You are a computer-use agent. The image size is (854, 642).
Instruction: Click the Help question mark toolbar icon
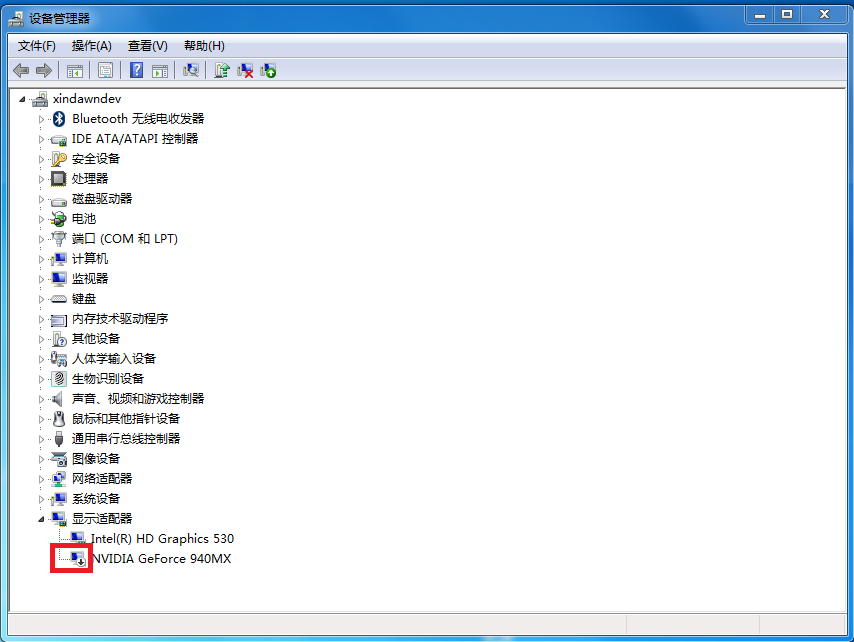tap(137, 70)
